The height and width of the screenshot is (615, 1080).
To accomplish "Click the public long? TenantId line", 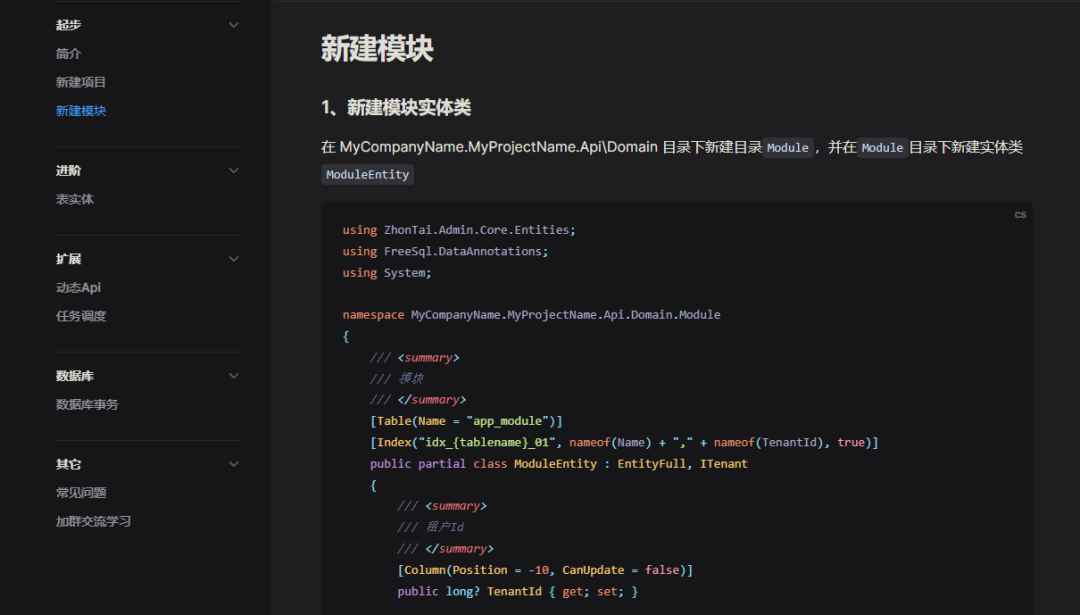I will [517, 591].
